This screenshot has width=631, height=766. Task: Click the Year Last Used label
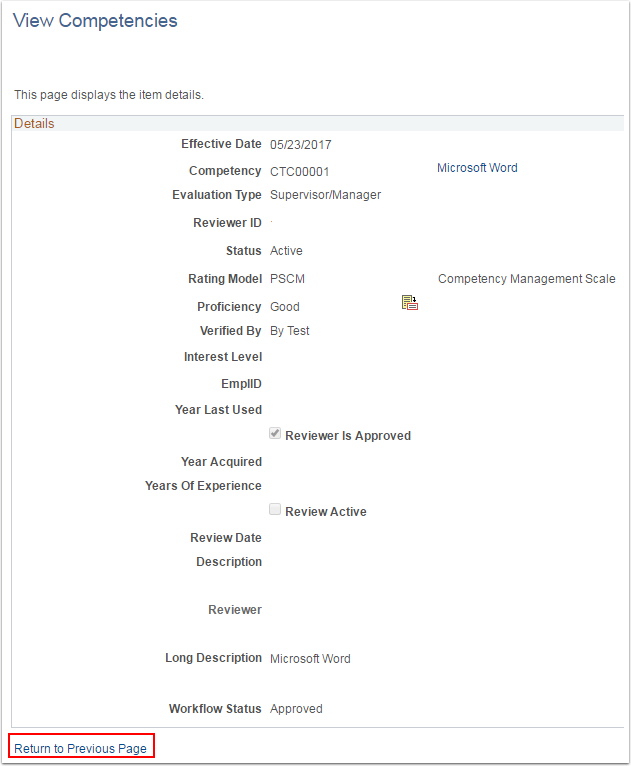(x=218, y=409)
